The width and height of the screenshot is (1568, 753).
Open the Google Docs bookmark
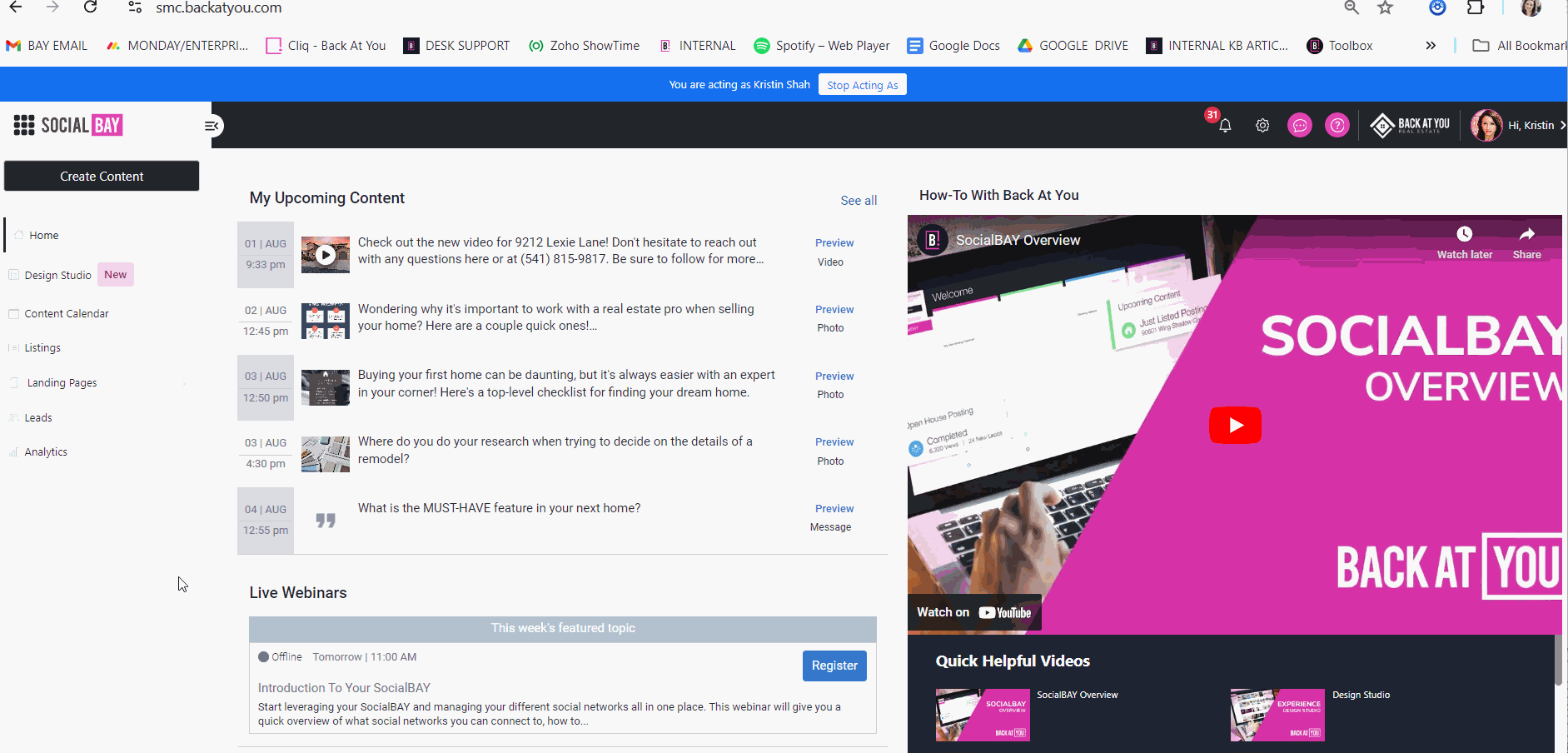click(953, 46)
